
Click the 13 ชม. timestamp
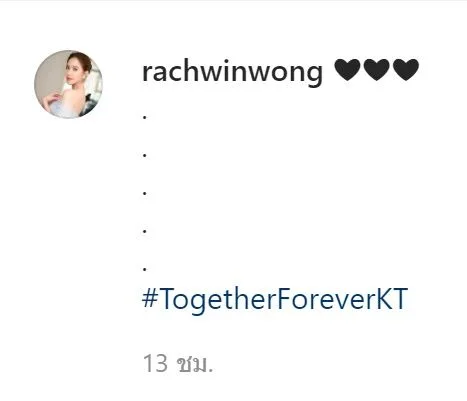(178, 363)
